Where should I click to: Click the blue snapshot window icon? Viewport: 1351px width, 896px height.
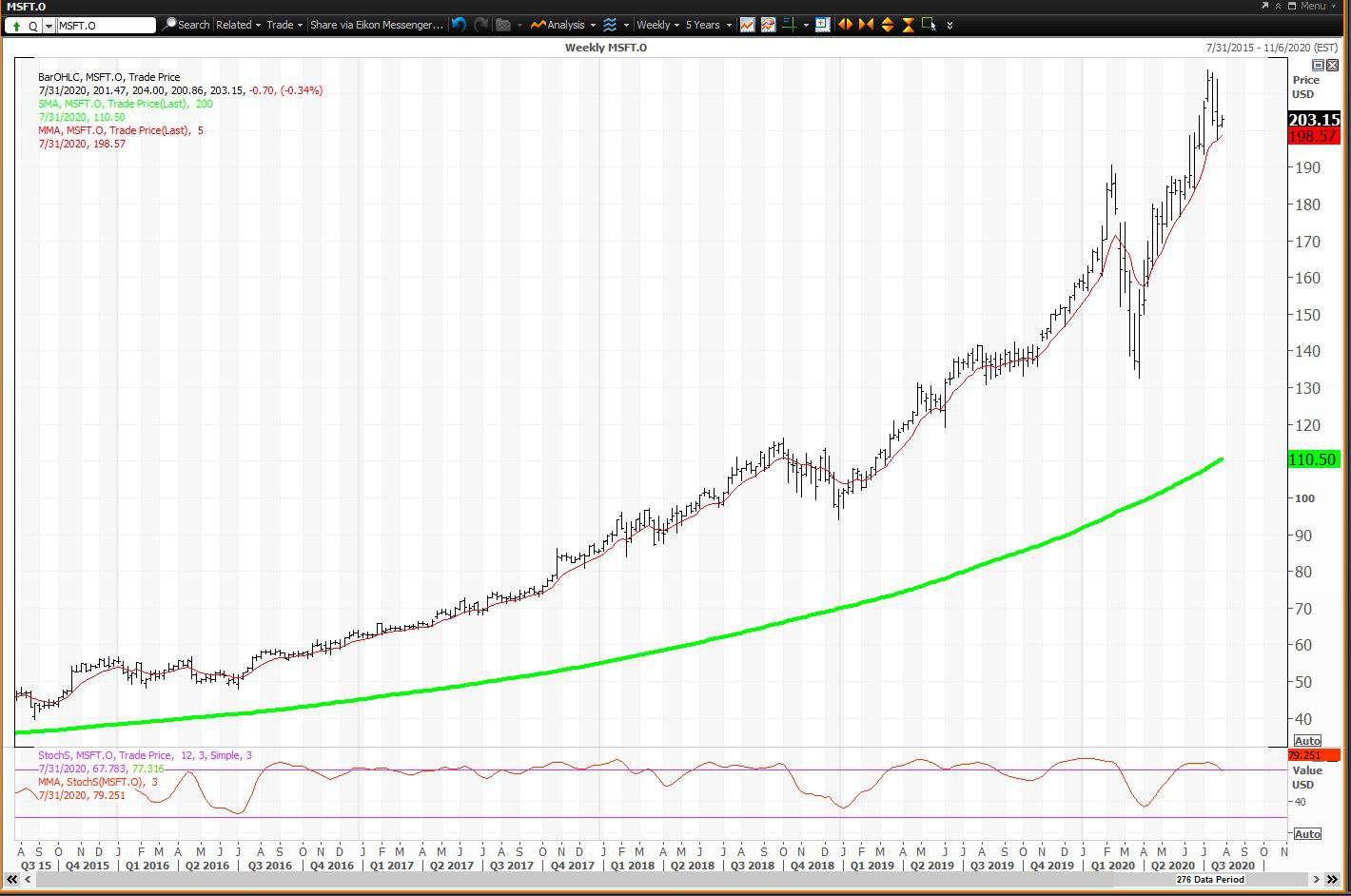(x=823, y=25)
